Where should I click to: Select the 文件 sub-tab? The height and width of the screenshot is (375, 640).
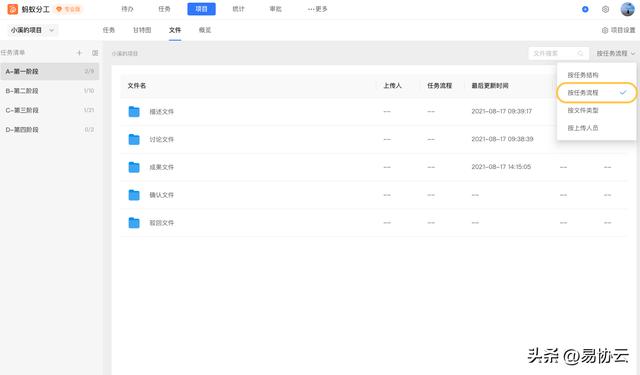click(x=175, y=30)
